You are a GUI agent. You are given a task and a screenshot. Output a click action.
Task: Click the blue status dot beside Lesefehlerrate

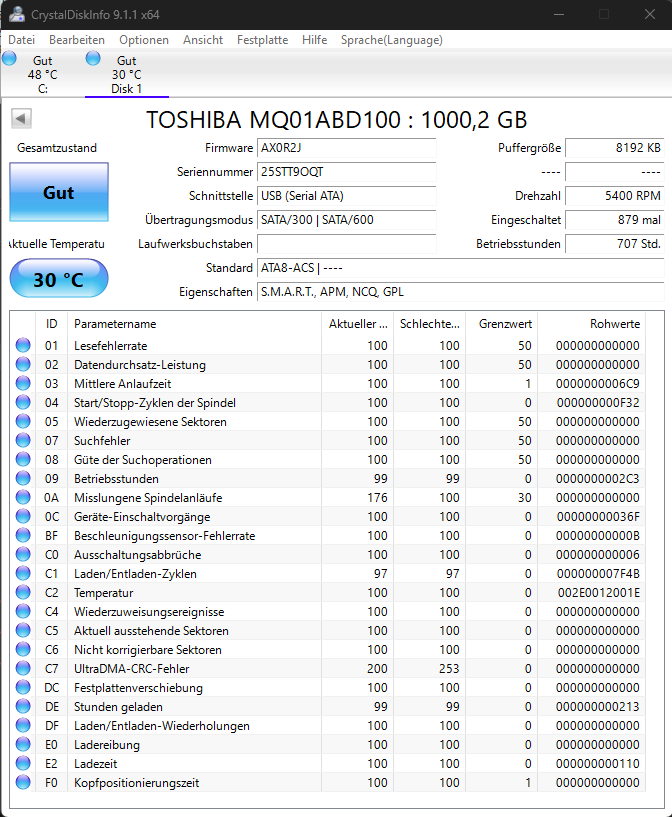click(x=22, y=345)
